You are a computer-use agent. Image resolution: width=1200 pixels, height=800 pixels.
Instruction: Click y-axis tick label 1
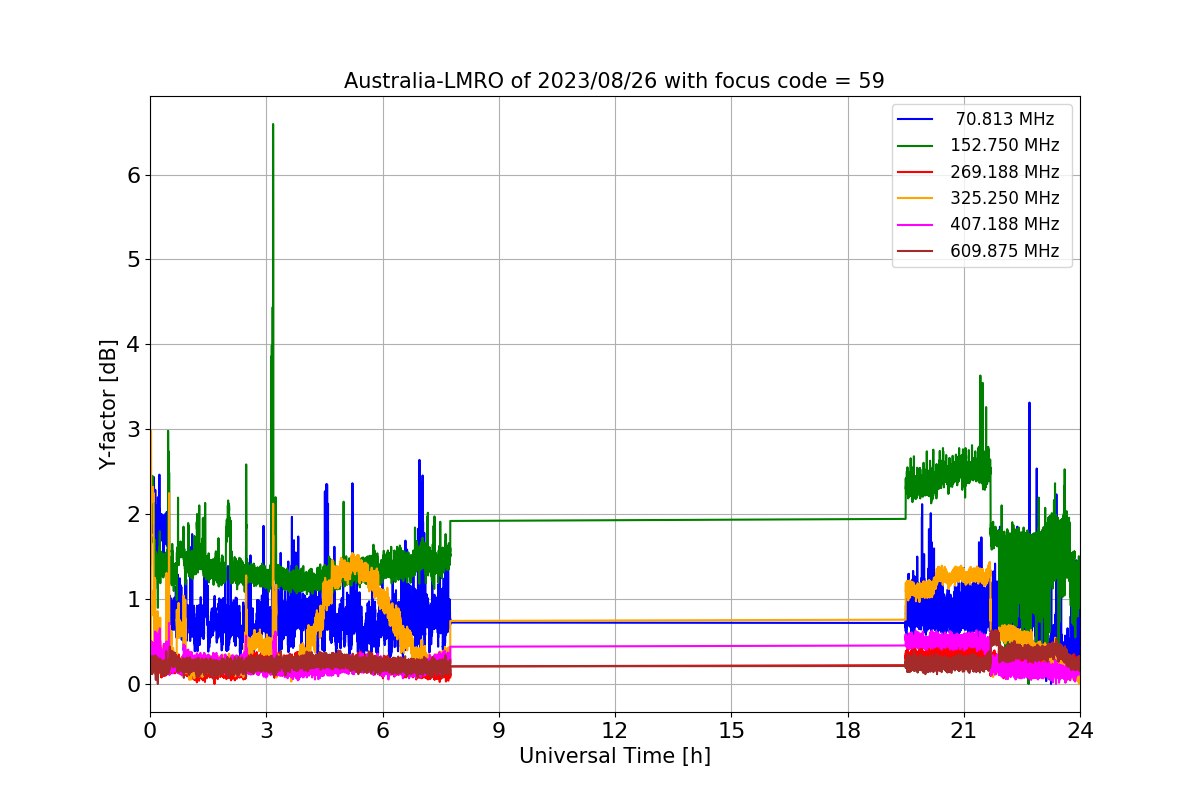(134, 599)
